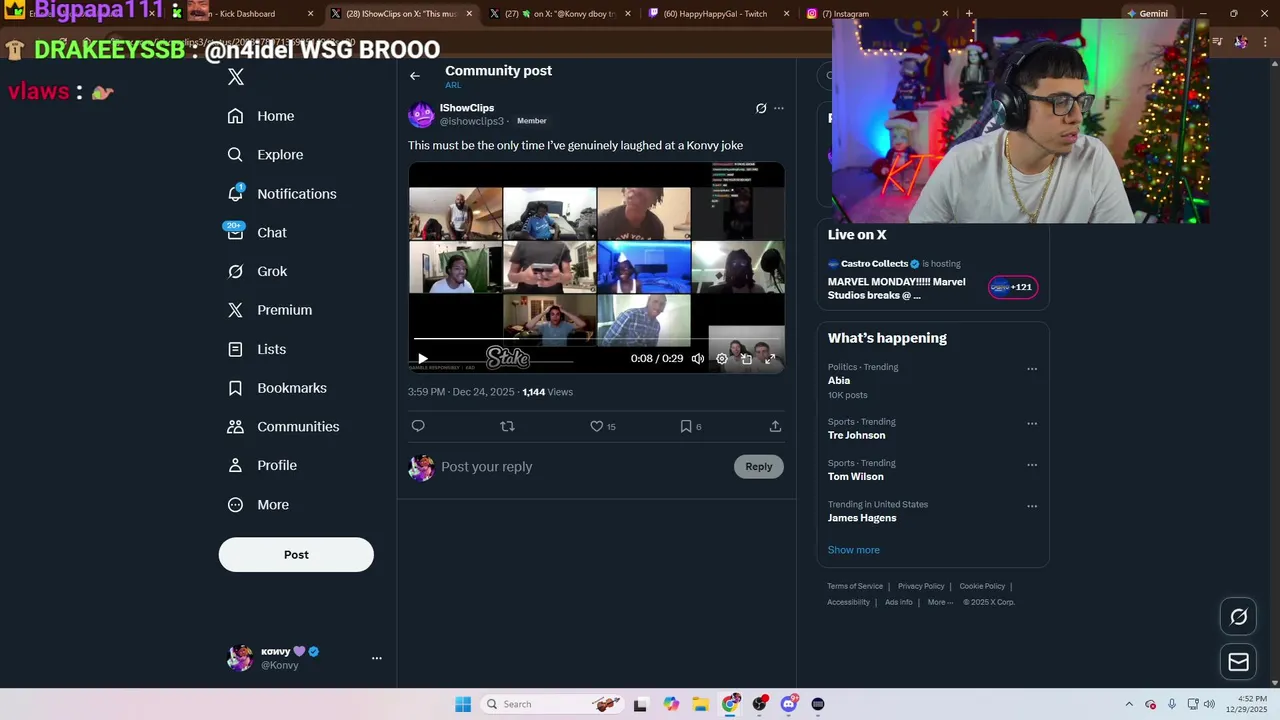The width and height of the screenshot is (1280, 720).
Task: Show hidden system tray icons
Action: 1129,704
